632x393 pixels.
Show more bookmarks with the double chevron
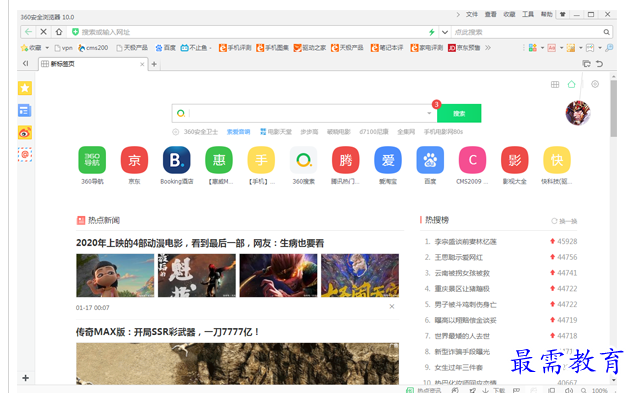pyautogui.click(x=488, y=48)
